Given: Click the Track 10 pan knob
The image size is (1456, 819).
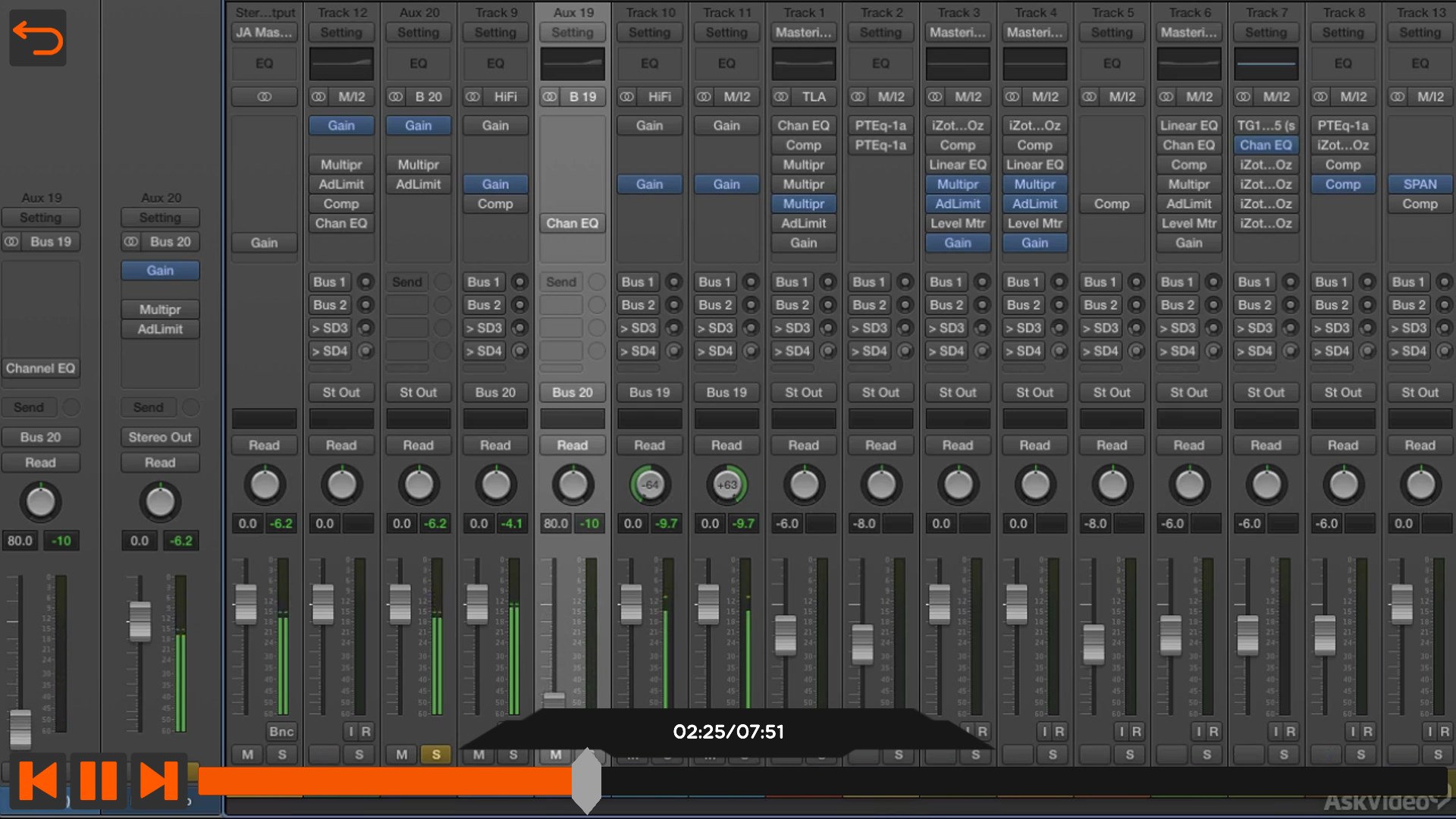Looking at the screenshot, I should 650,485.
